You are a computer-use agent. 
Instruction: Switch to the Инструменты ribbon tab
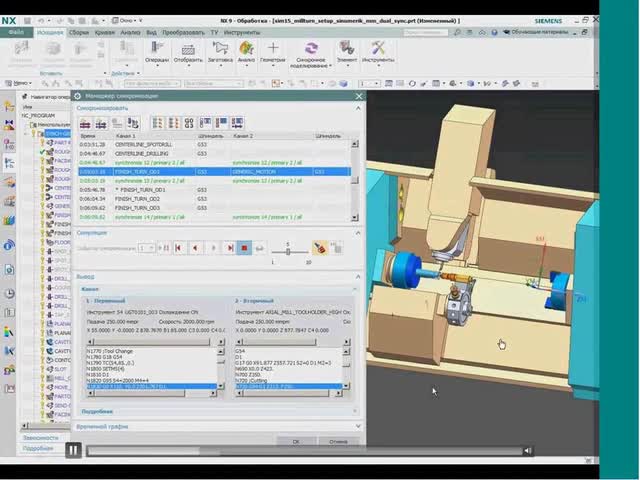[x=242, y=32]
